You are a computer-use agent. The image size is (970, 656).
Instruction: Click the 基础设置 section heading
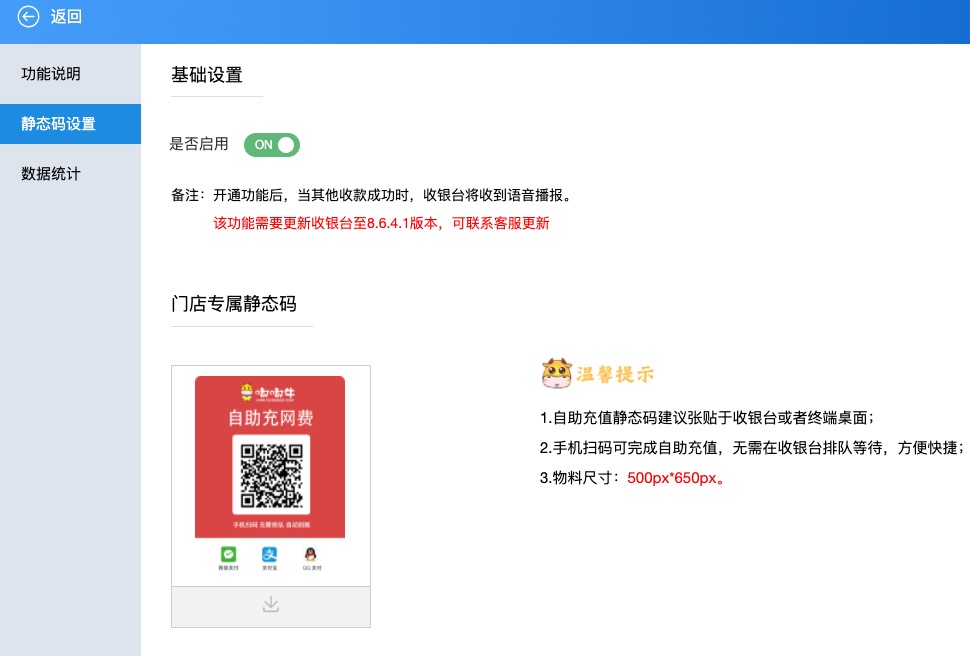point(207,75)
